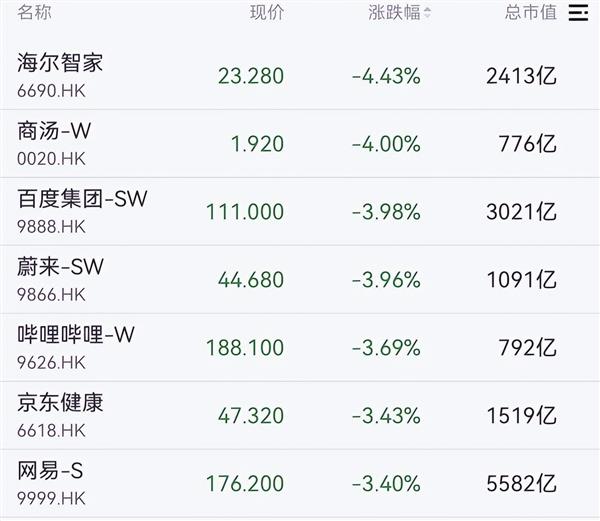Click 蔚来 change -3.96%

coord(386,280)
